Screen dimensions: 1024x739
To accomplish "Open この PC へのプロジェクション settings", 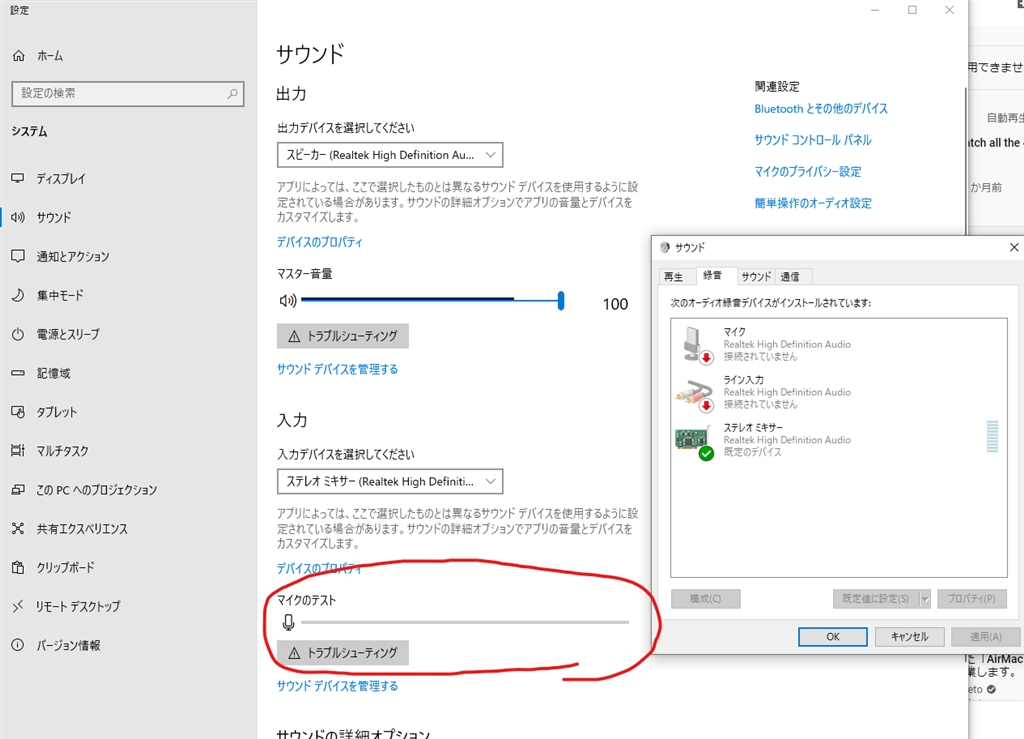I will pyautogui.click(x=85, y=490).
